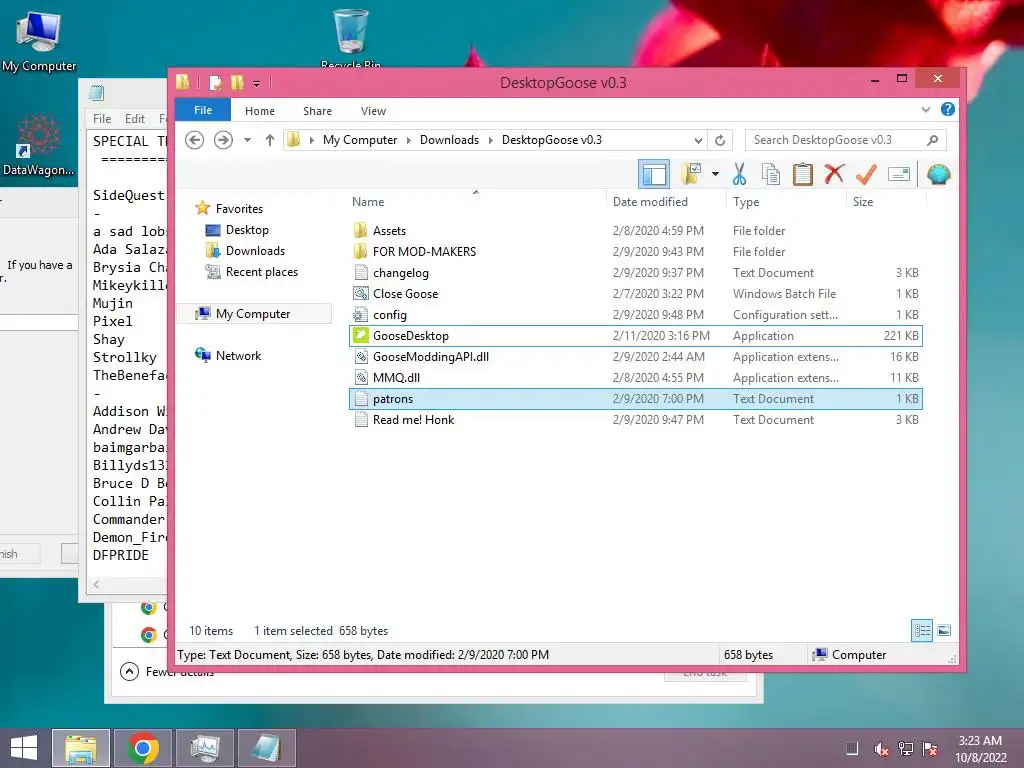Image resolution: width=1024 pixels, height=768 pixels.
Task: Open Downloads in the navigation pane
Action: point(246,251)
